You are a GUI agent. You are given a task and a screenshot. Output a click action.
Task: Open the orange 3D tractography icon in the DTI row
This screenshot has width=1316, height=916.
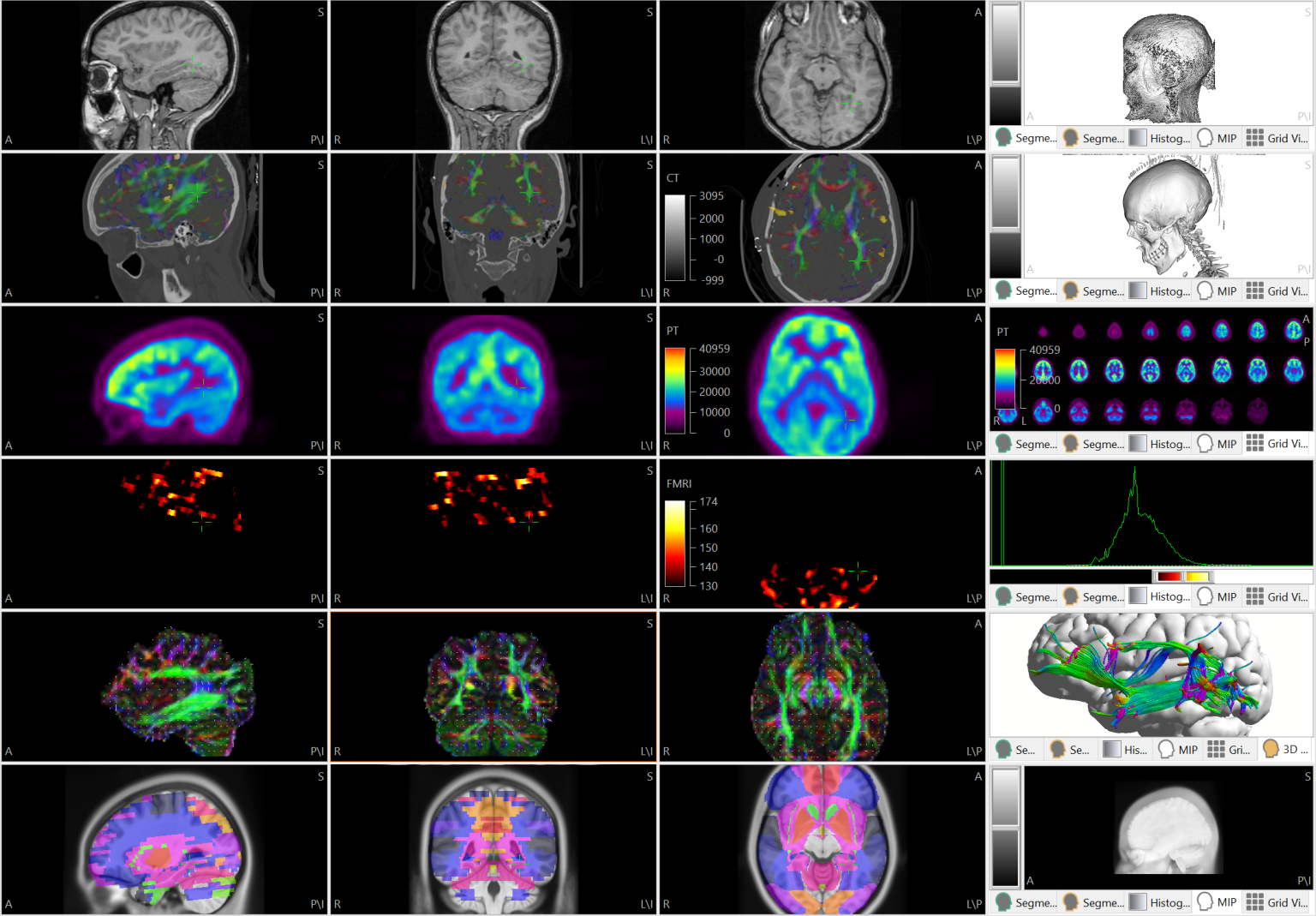pos(1271,749)
